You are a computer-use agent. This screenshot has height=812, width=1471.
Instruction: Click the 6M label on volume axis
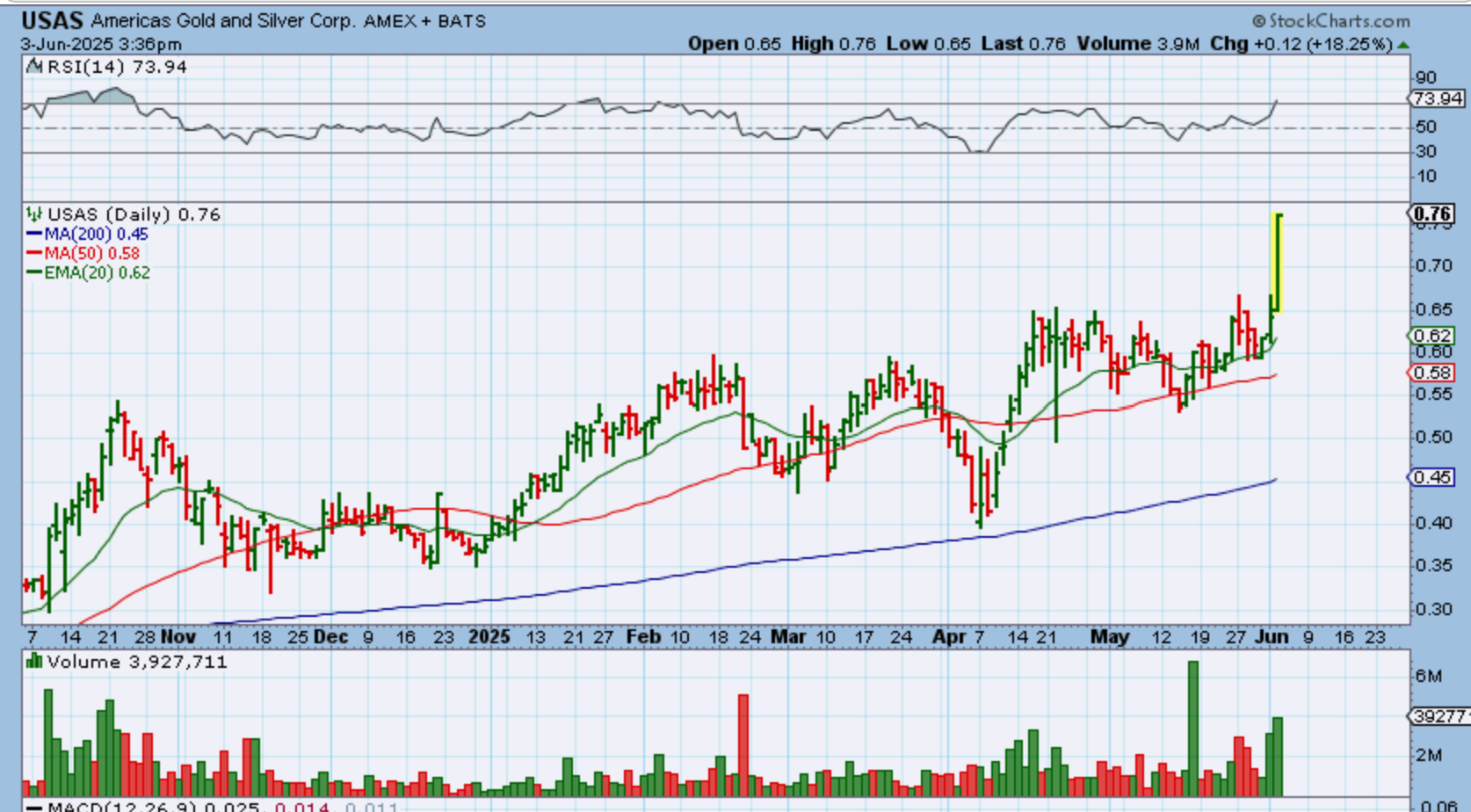point(1429,676)
